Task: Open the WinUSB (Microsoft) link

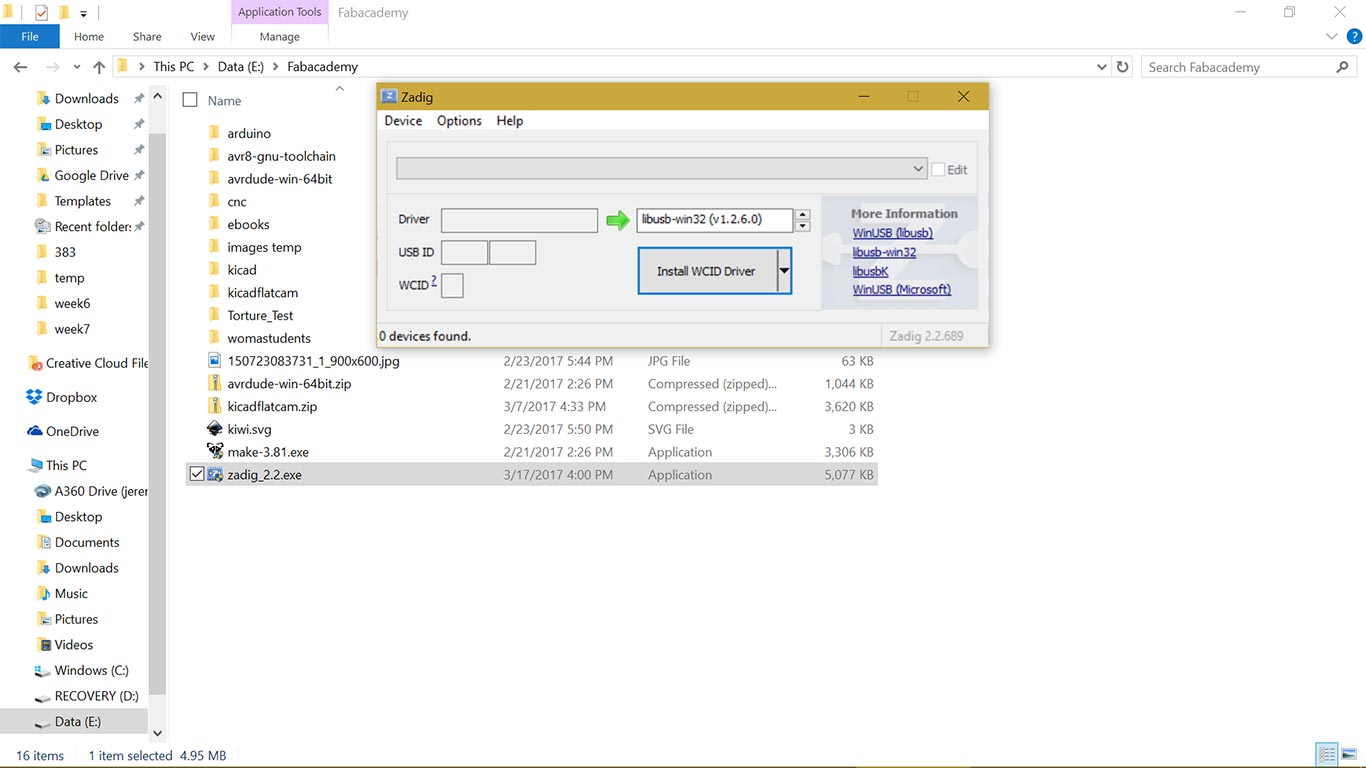Action: (x=902, y=290)
